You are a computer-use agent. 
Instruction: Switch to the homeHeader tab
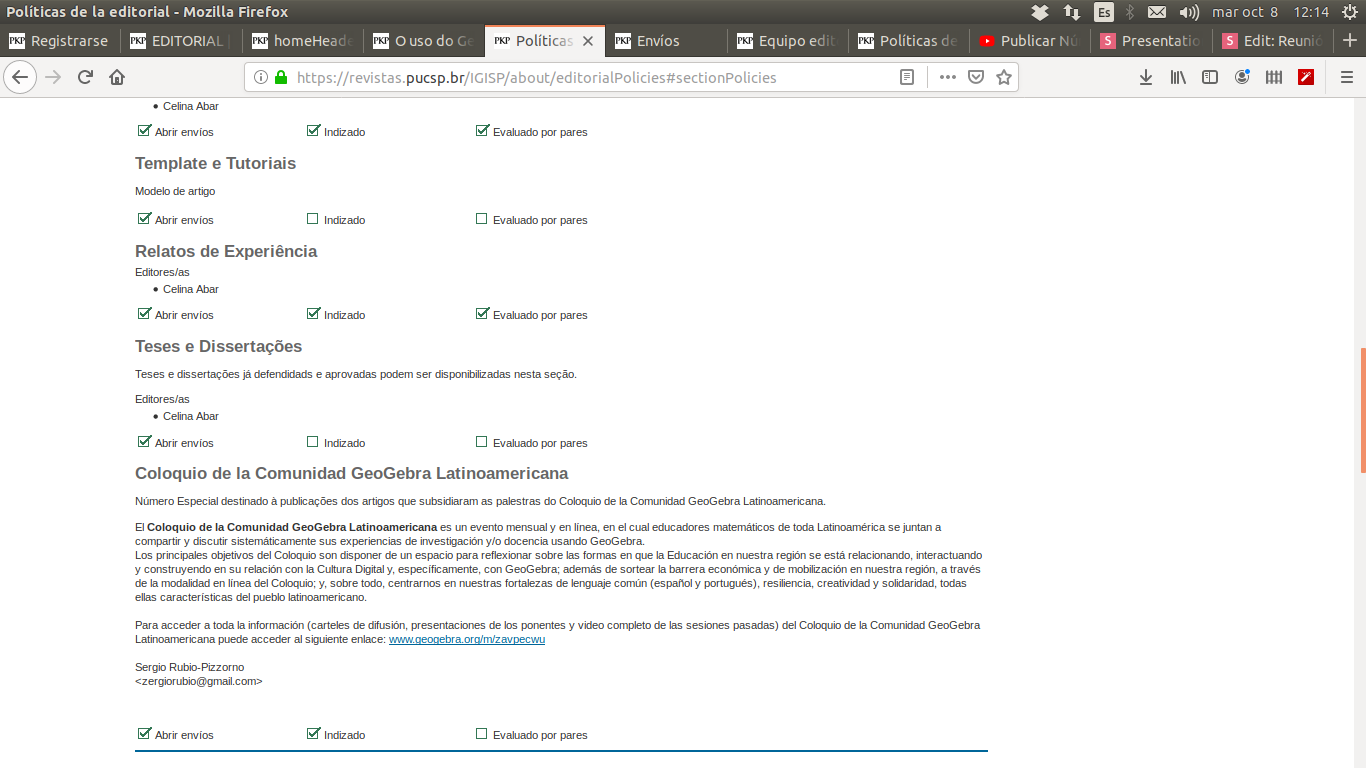302,41
